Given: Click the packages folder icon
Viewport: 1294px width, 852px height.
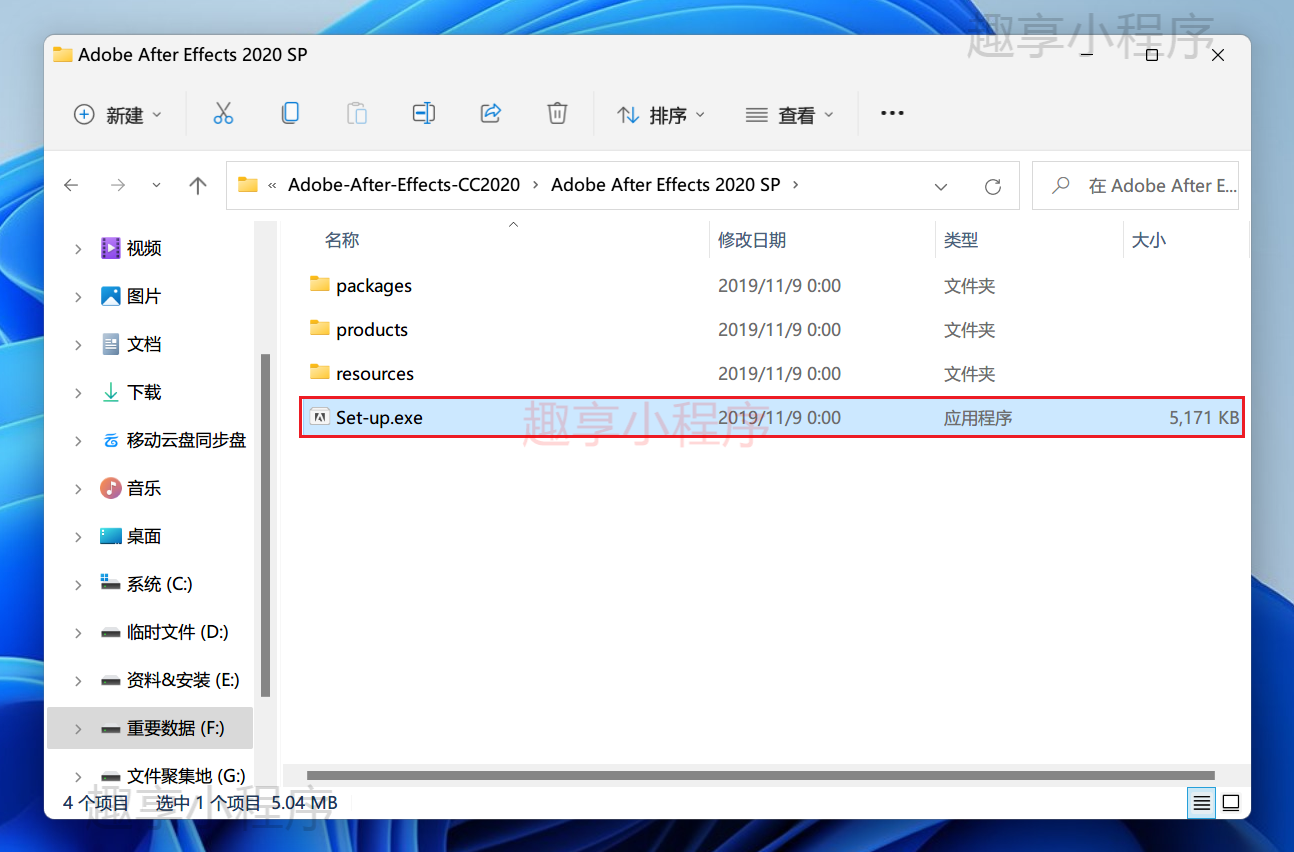Looking at the screenshot, I should [319, 284].
